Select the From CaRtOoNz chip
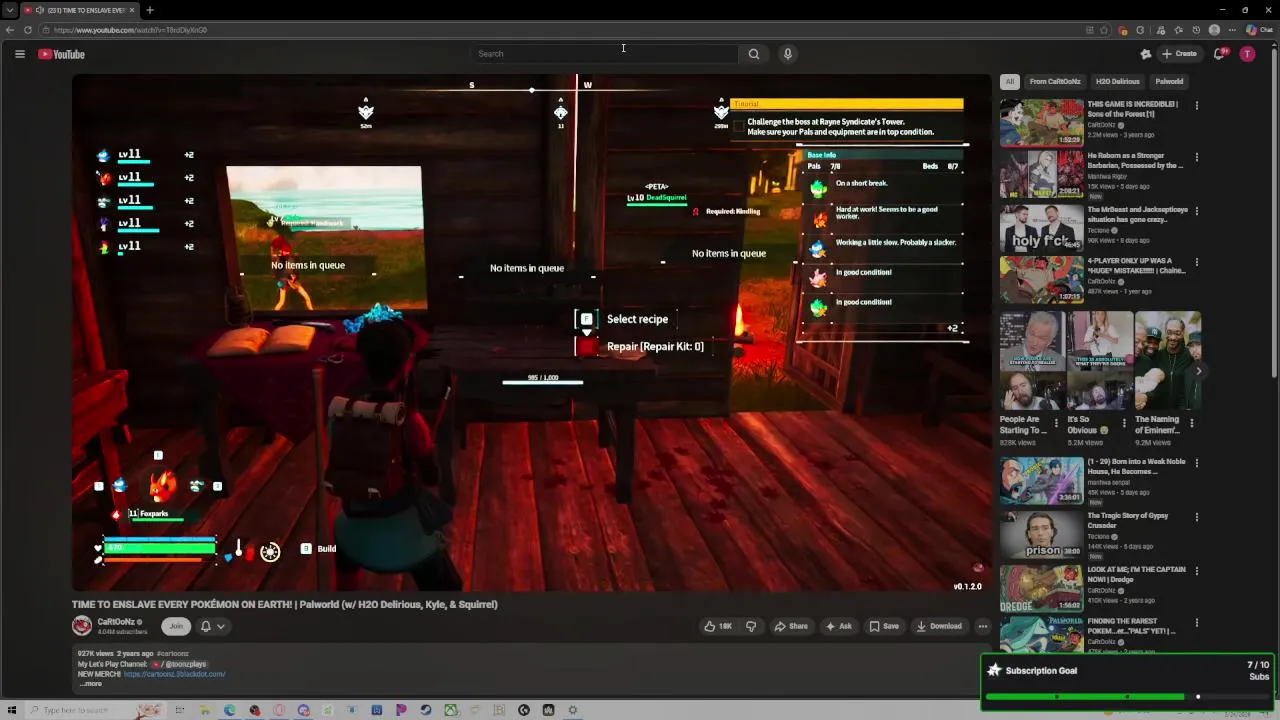The width and height of the screenshot is (1280, 720). pos(1055,81)
